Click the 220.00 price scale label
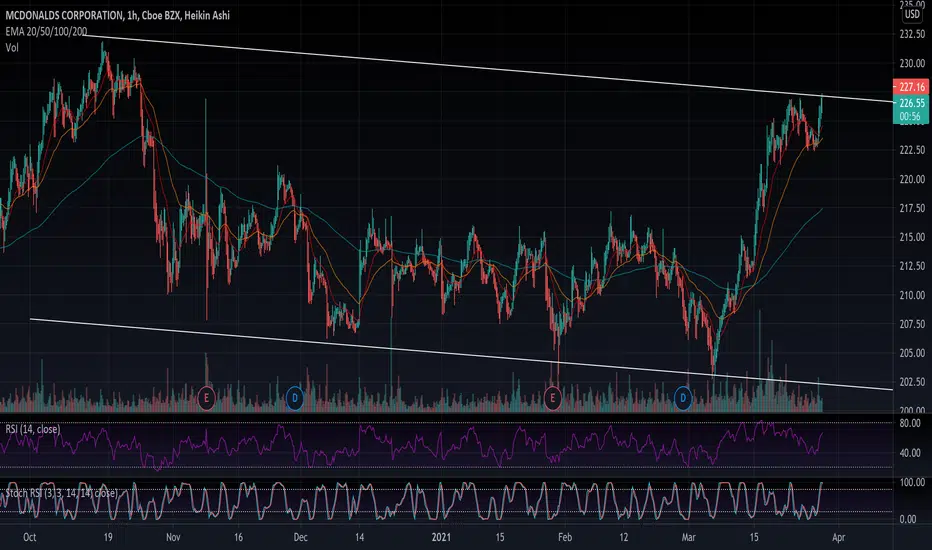 tap(912, 179)
